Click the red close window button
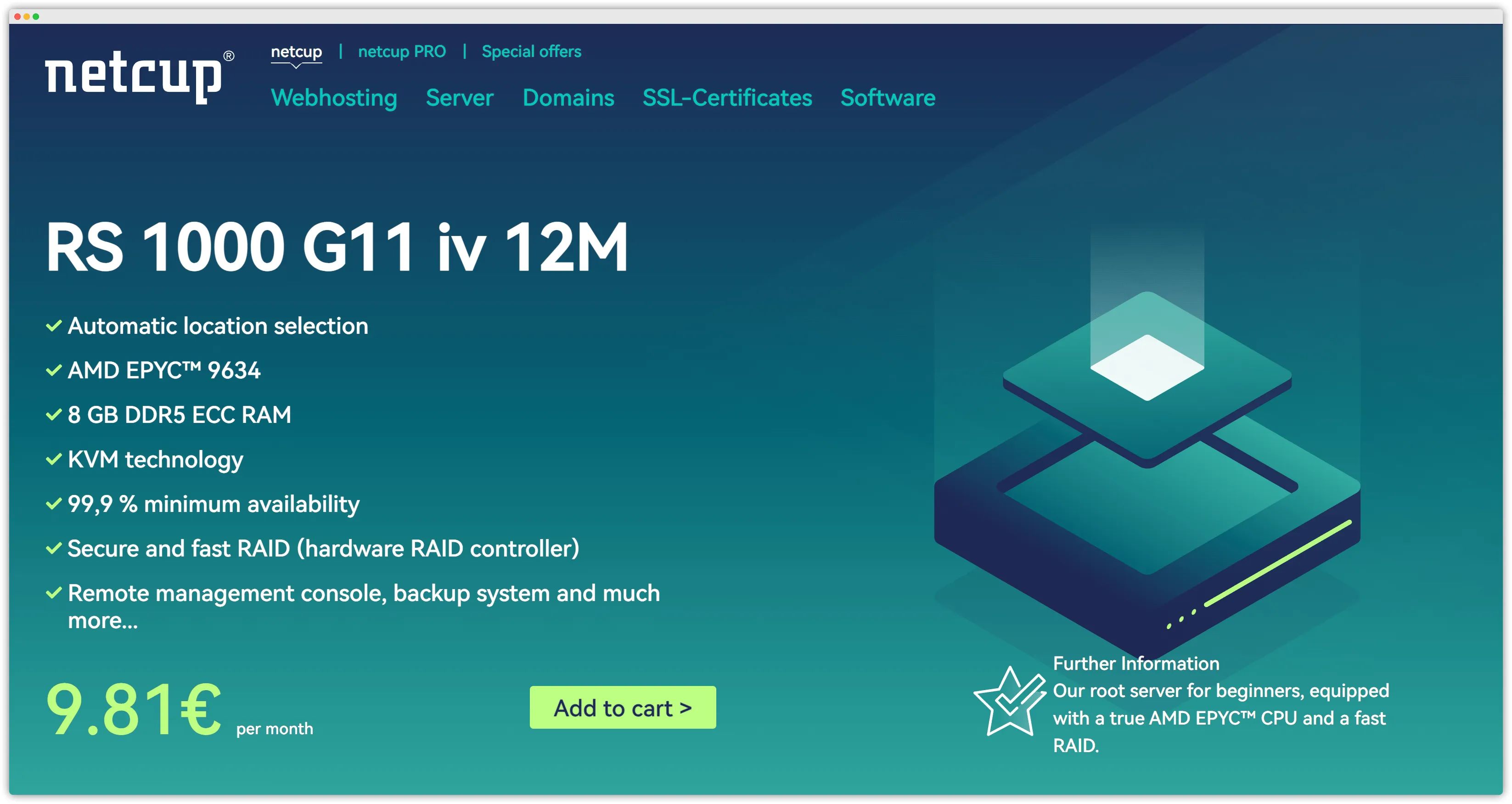The height and width of the screenshot is (804, 1512). 17,17
